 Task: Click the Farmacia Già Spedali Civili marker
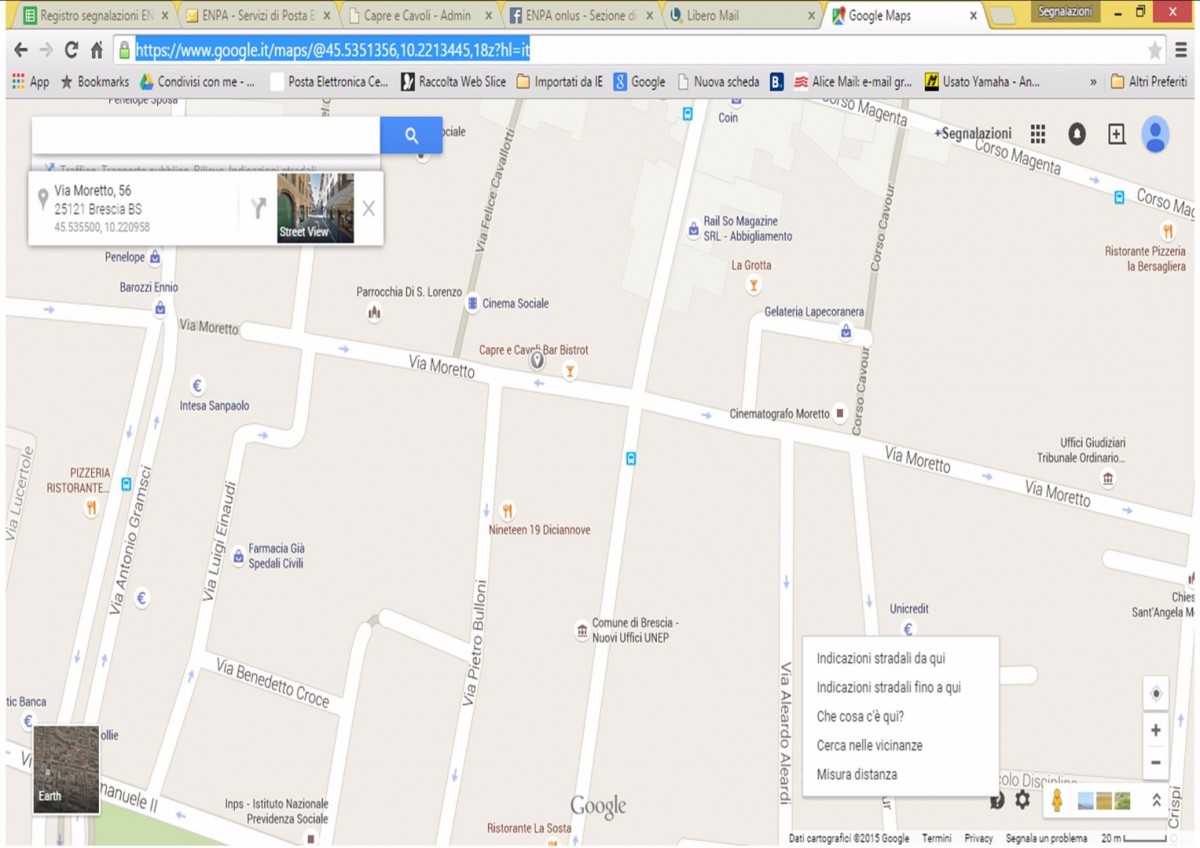pyautogui.click(x=238, y=557)
